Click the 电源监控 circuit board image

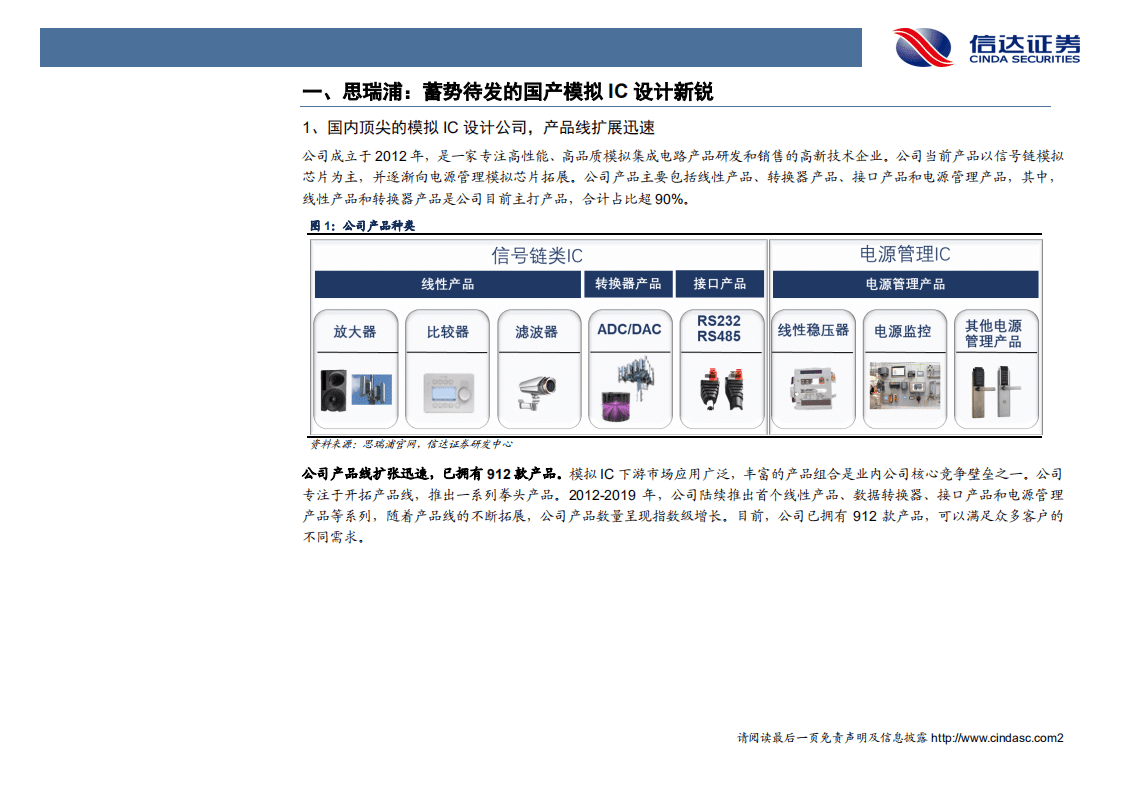pyautogui.click(x=904, y=385)
